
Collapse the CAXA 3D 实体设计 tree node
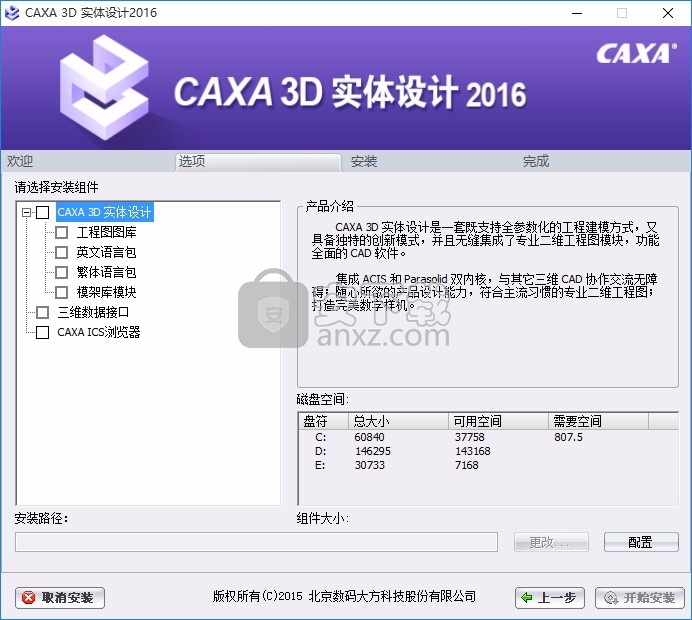click(x=26, y=213)
